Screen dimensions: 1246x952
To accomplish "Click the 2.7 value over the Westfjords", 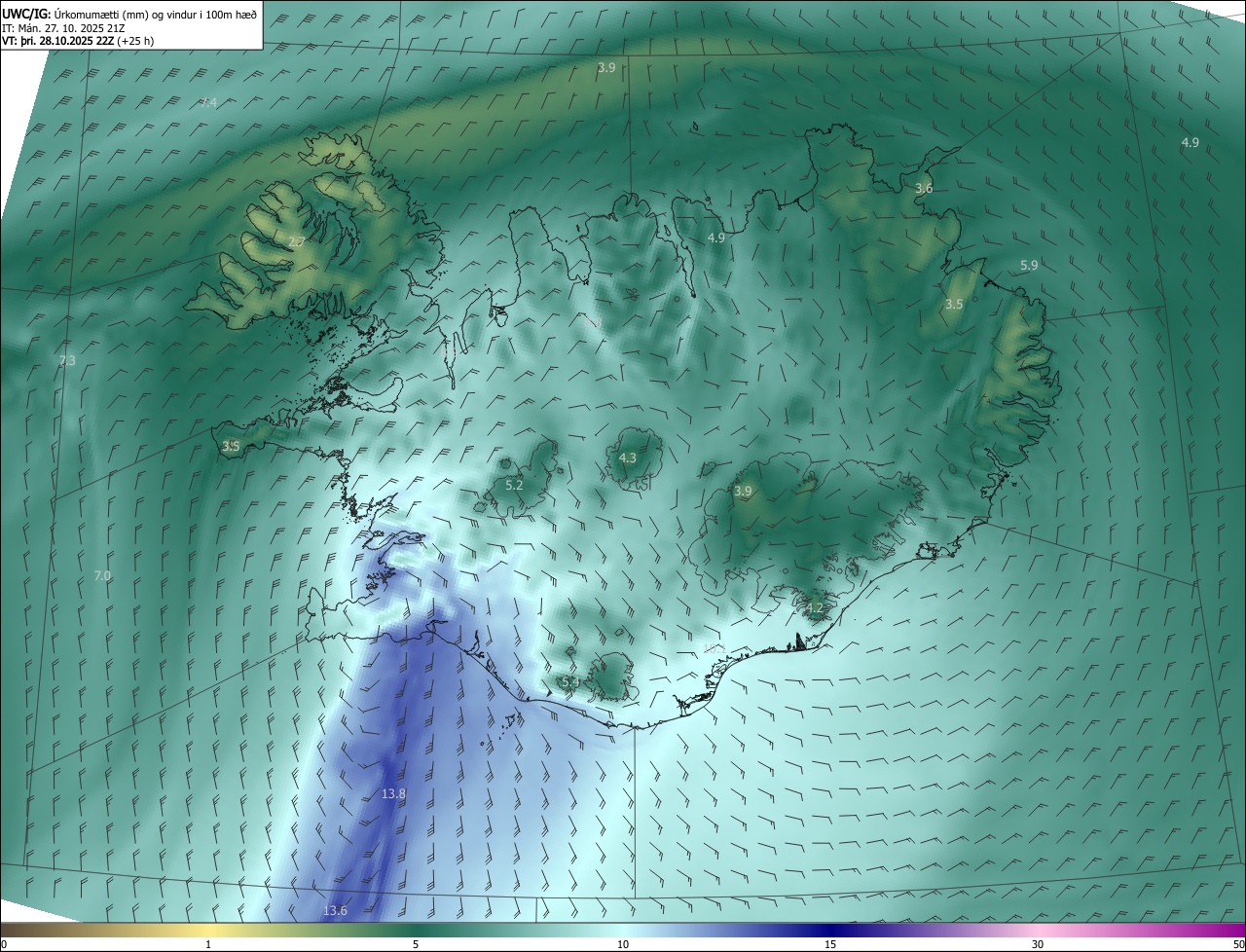I will click(298, 241).
